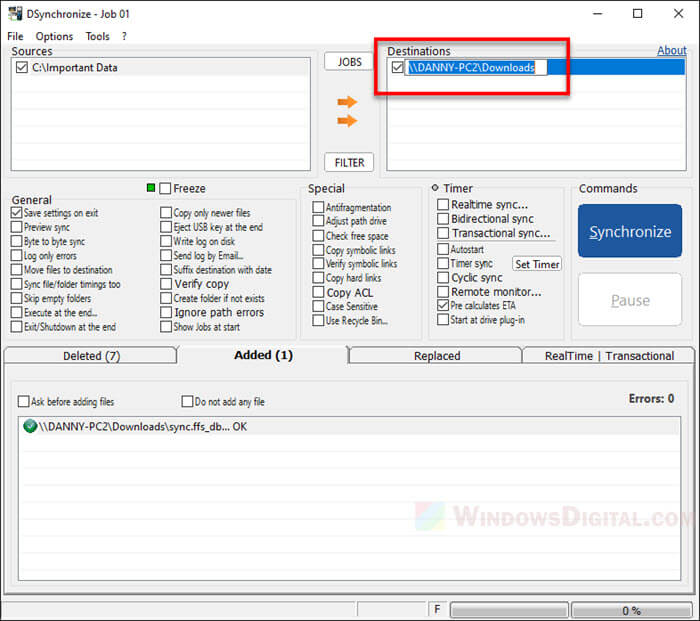Enable Adjust path drive
This screenshot has height=621, width=700.
pos(318,221)
